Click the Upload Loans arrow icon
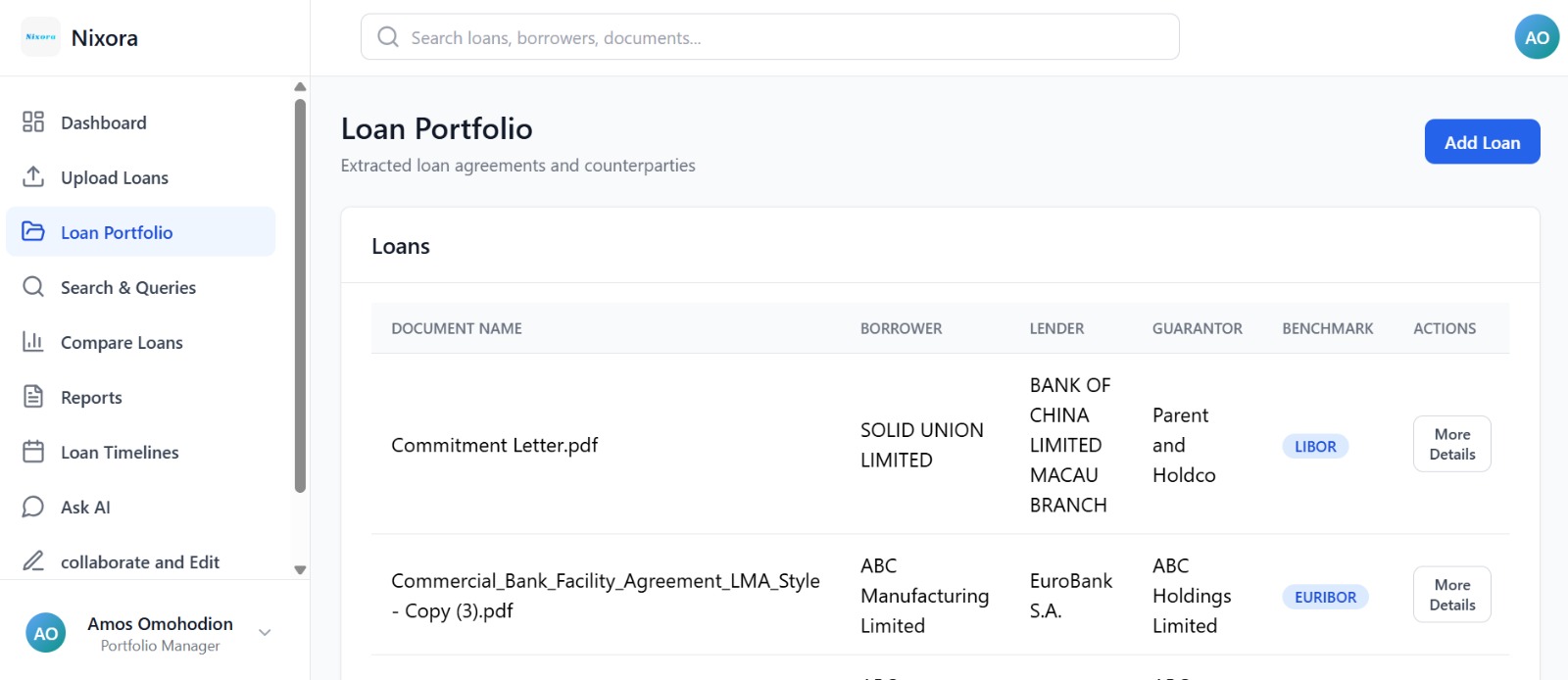 coord(33,176)
